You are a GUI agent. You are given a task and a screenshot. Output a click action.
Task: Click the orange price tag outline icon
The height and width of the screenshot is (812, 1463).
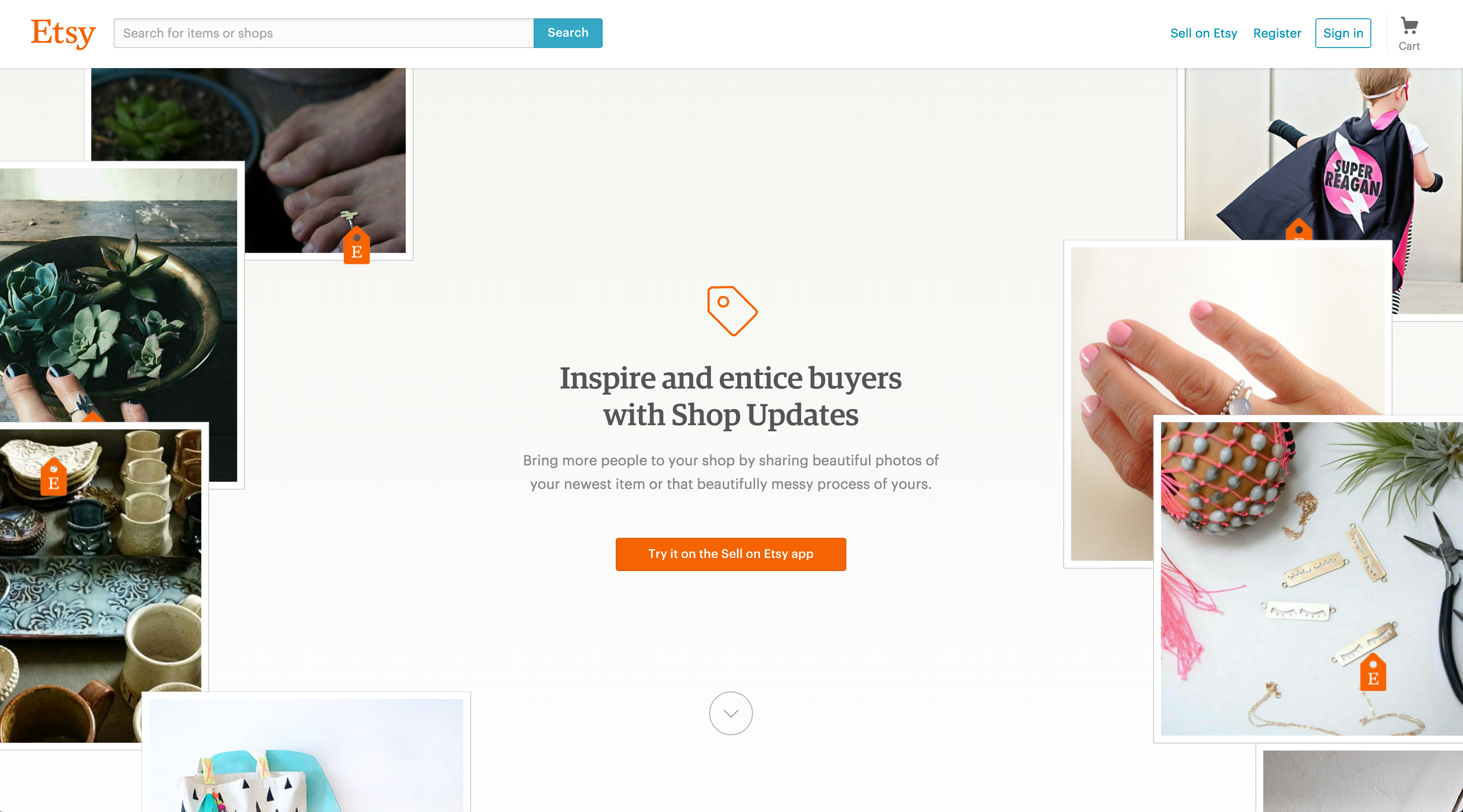pos(731,310)
